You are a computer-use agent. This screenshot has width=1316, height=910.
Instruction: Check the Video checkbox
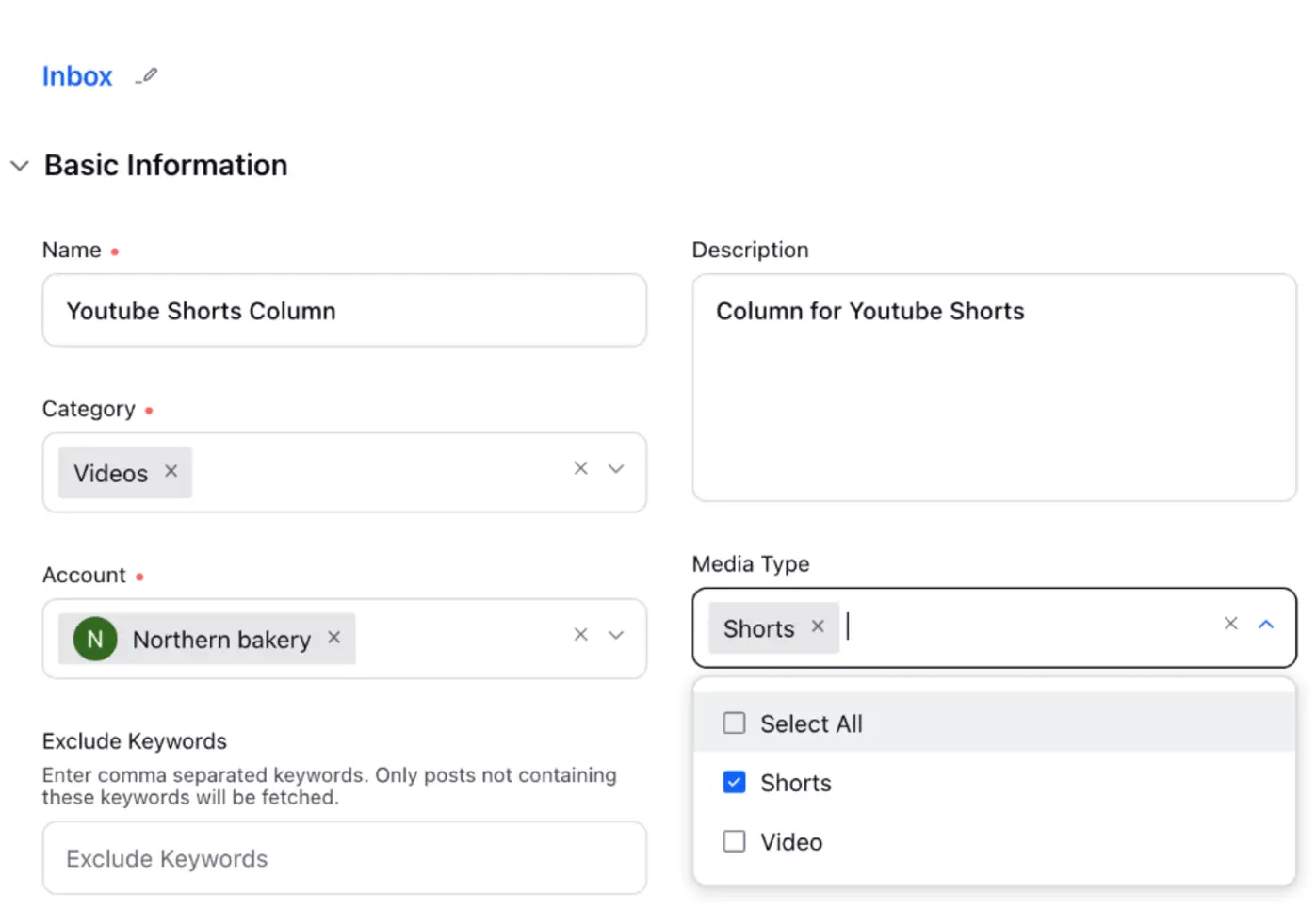(x=734, y=842)
